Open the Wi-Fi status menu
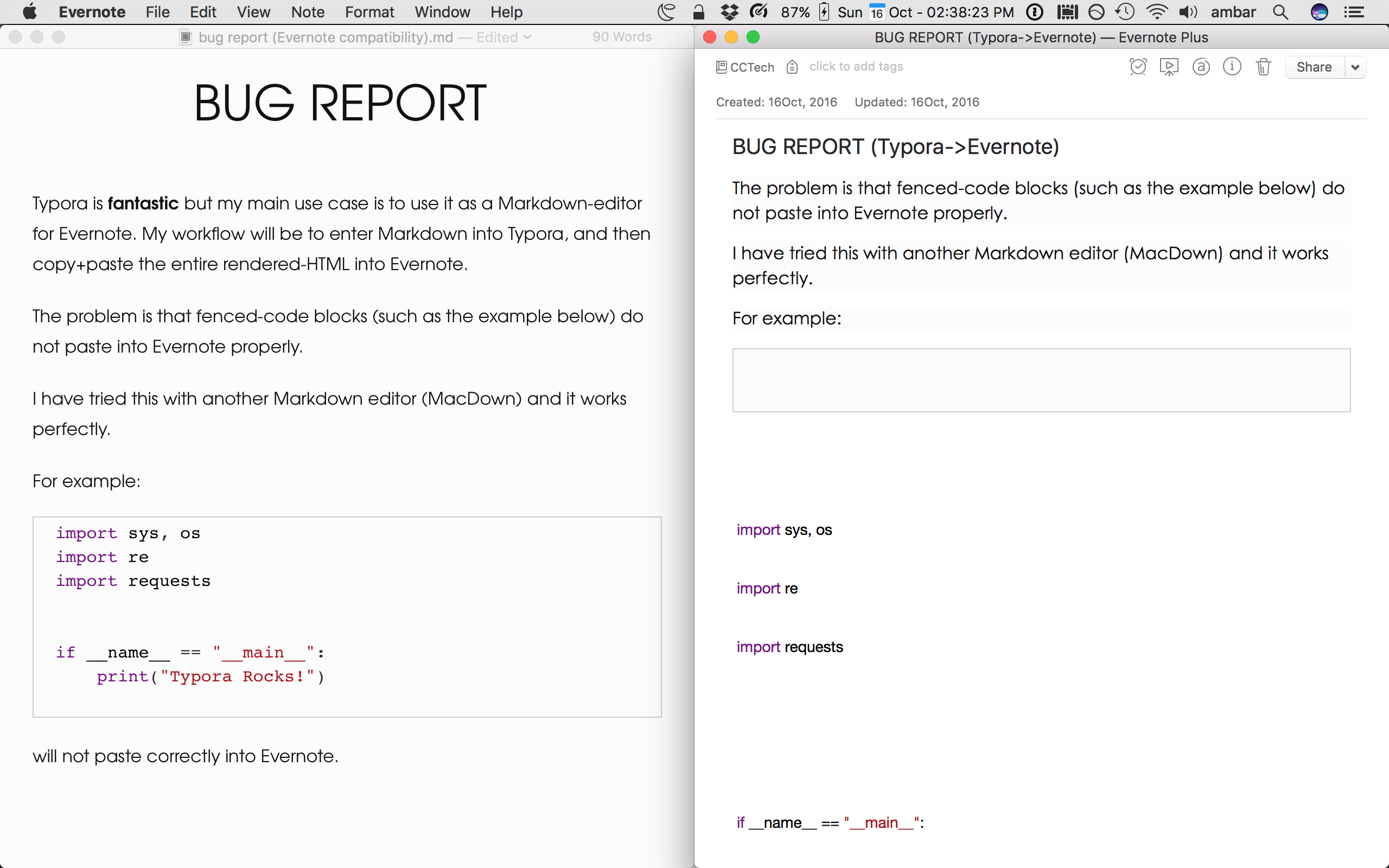 click(x=1156, y=11)
